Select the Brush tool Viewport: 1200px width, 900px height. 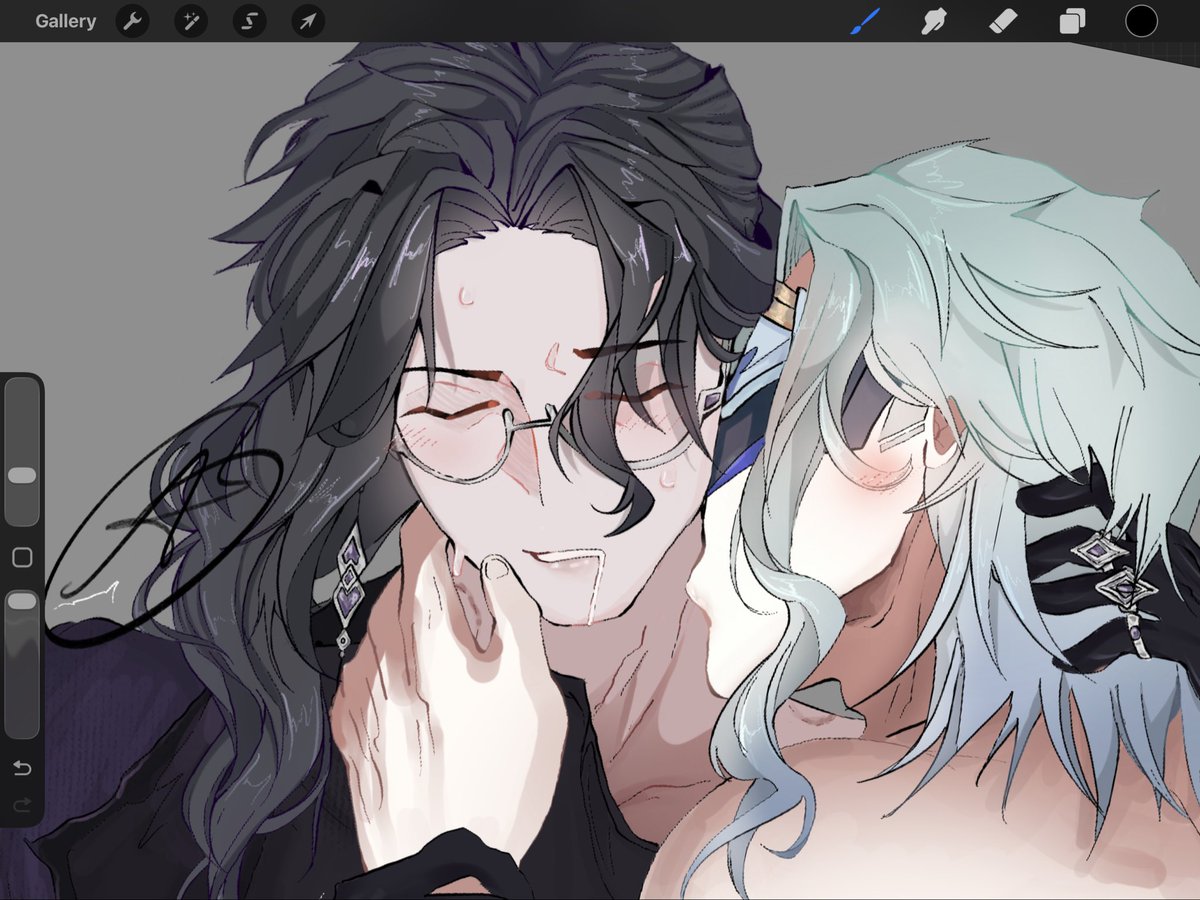[x=865, y=21]
